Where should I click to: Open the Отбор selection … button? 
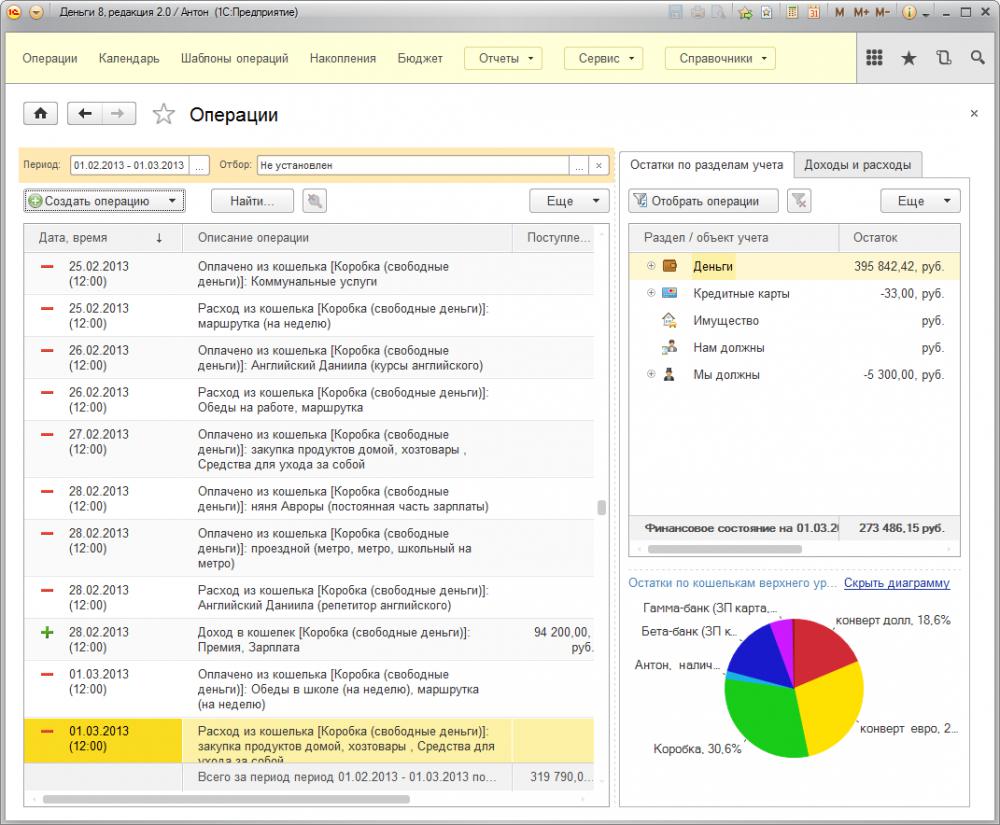(x=578, y=166)
